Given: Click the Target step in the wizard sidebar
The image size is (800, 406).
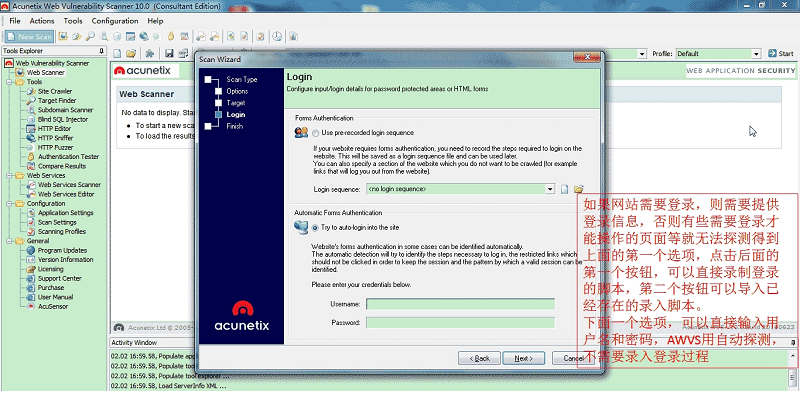Looking at the screenshot, I should pos(236,103).
